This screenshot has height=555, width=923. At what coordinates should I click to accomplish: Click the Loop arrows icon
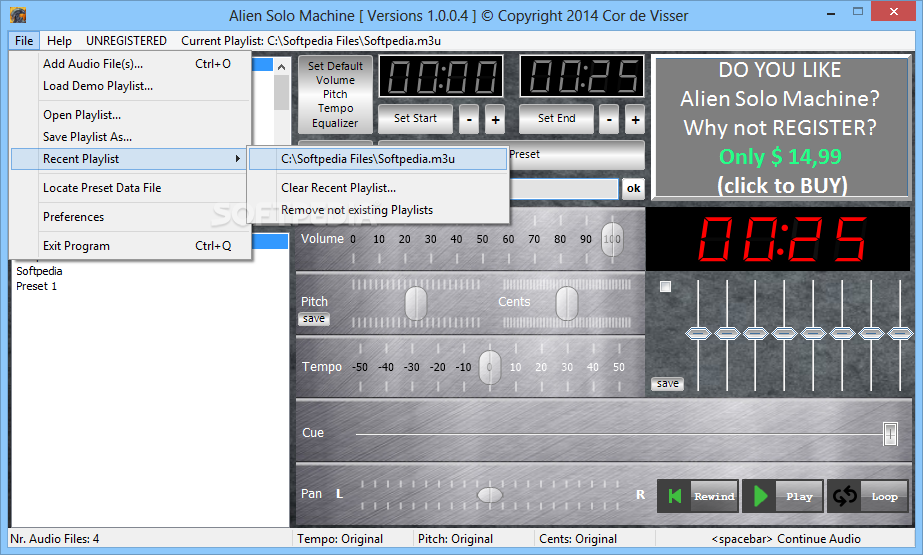[x=845, y=496]
